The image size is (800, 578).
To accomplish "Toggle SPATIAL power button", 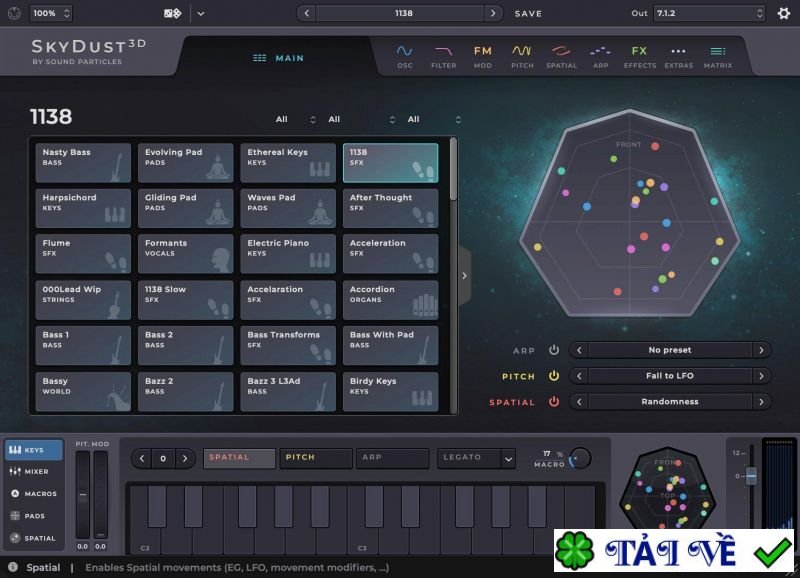I will coord(554,402).
